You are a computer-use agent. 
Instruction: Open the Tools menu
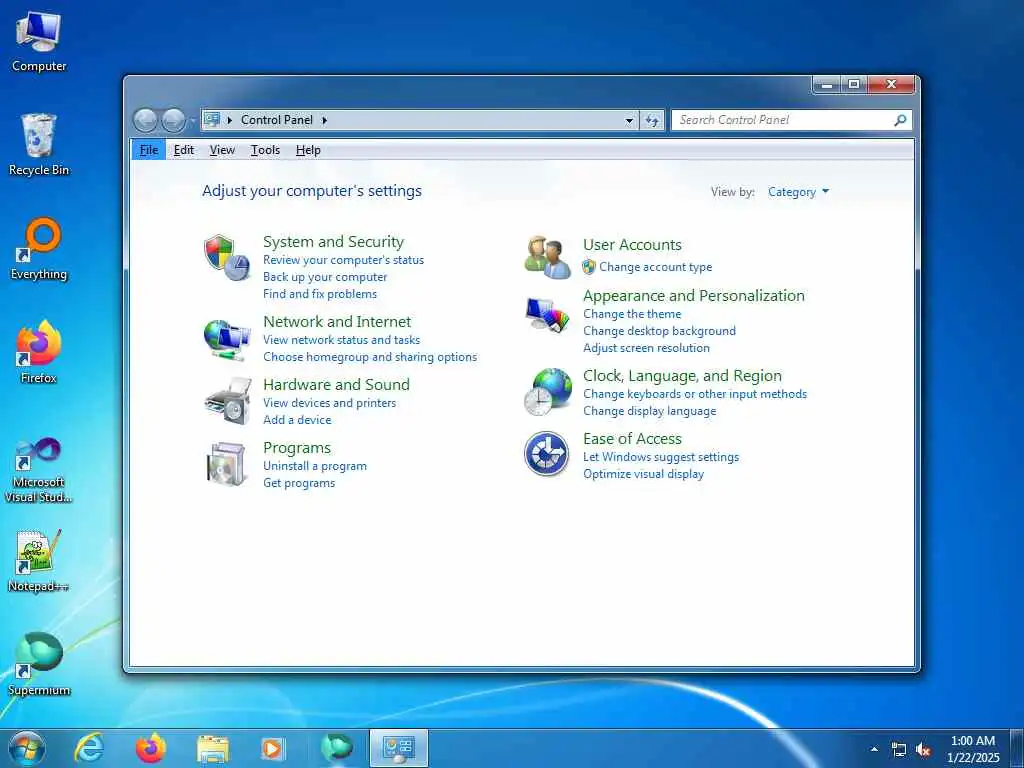(x=265, y=150)
